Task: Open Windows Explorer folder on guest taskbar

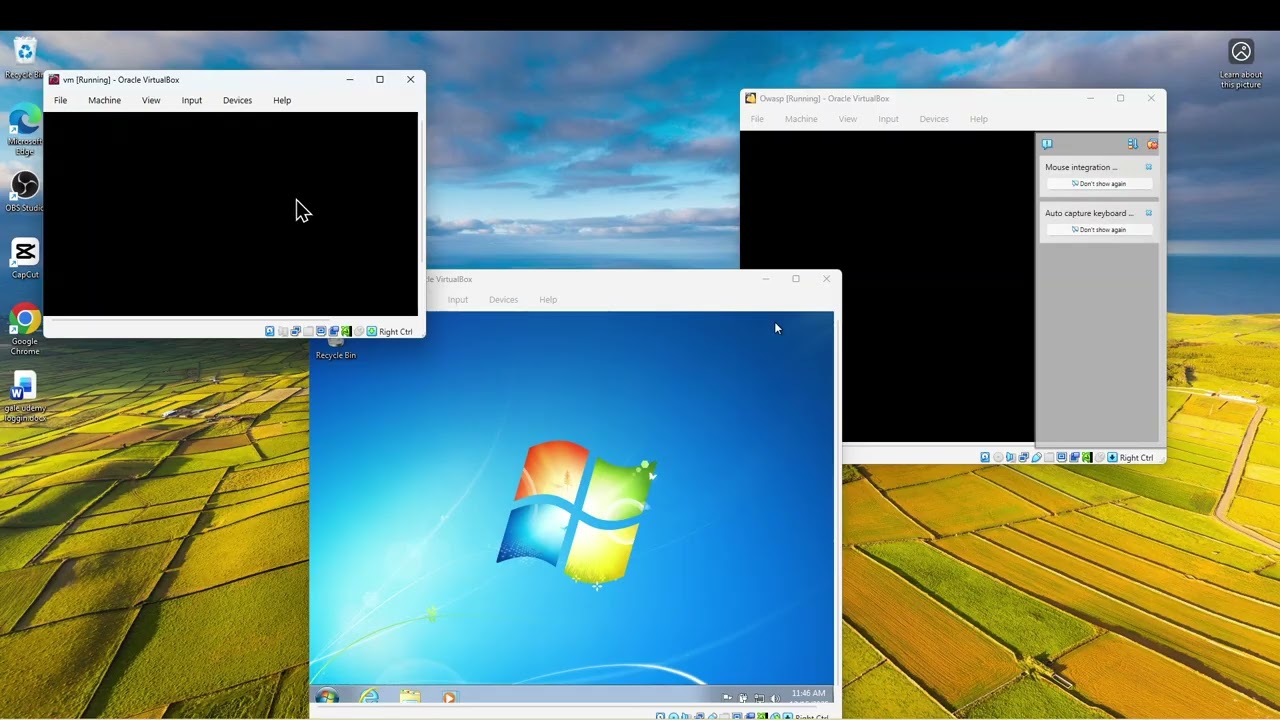Action: tap(410, 696)
